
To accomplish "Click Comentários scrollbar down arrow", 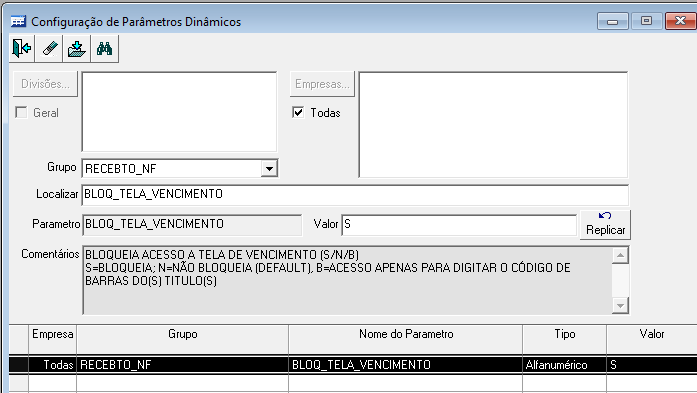I will point(621,305).
